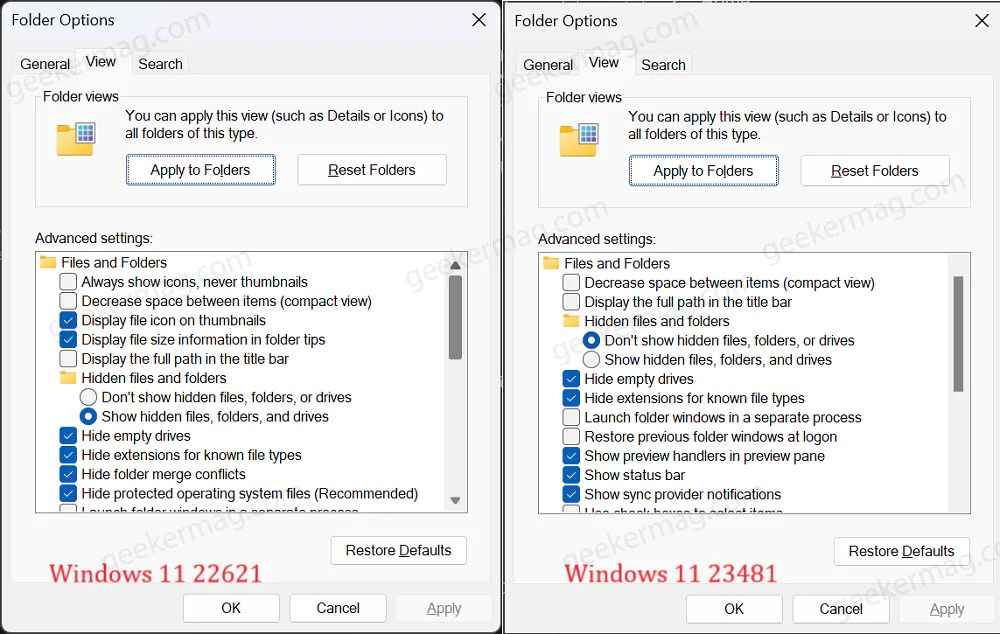Open General tab in left dialog
The width and height of the screenshot is (1000, 634).
(x=45, y=64)
